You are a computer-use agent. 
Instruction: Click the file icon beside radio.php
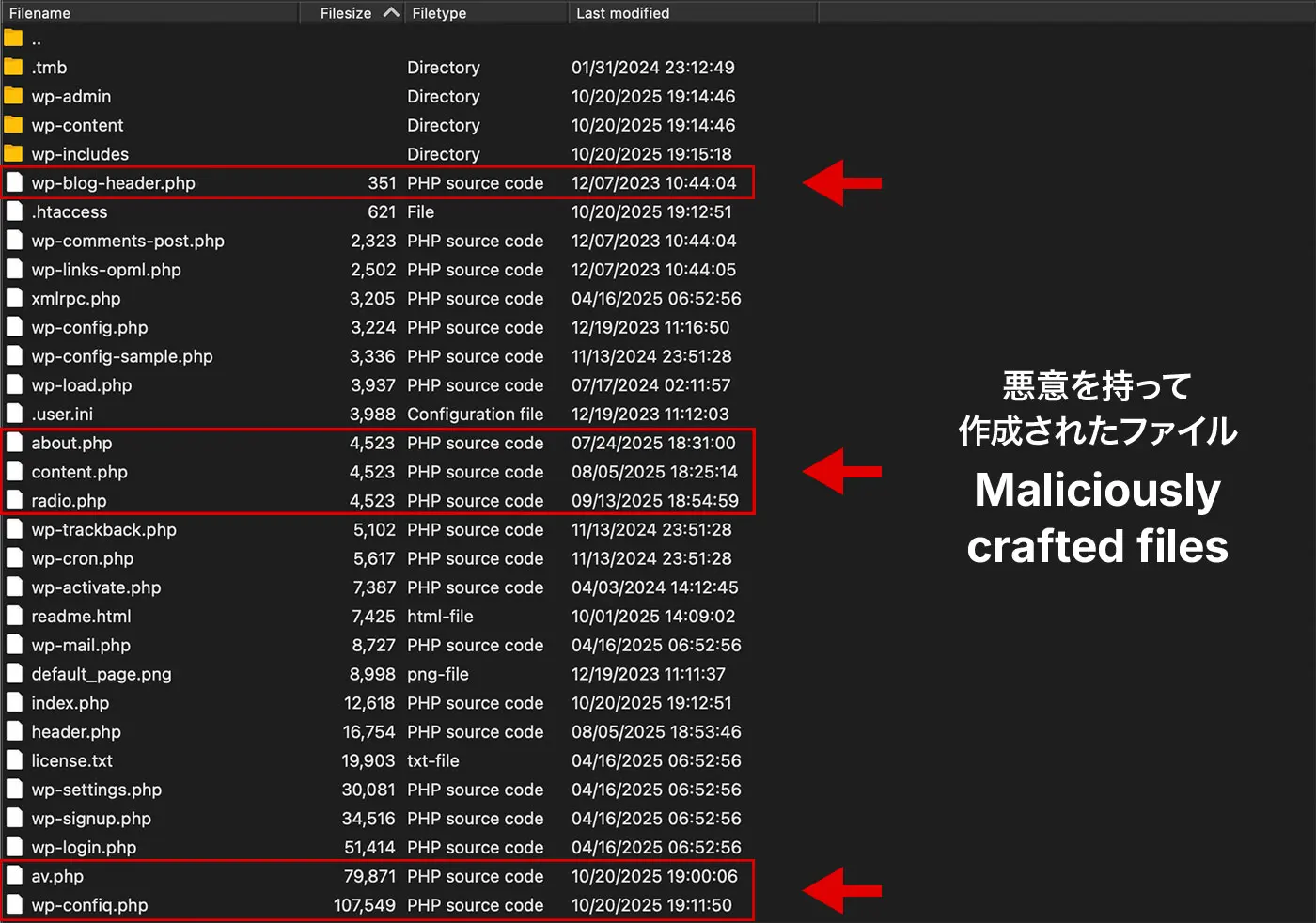tap(14, 500)
